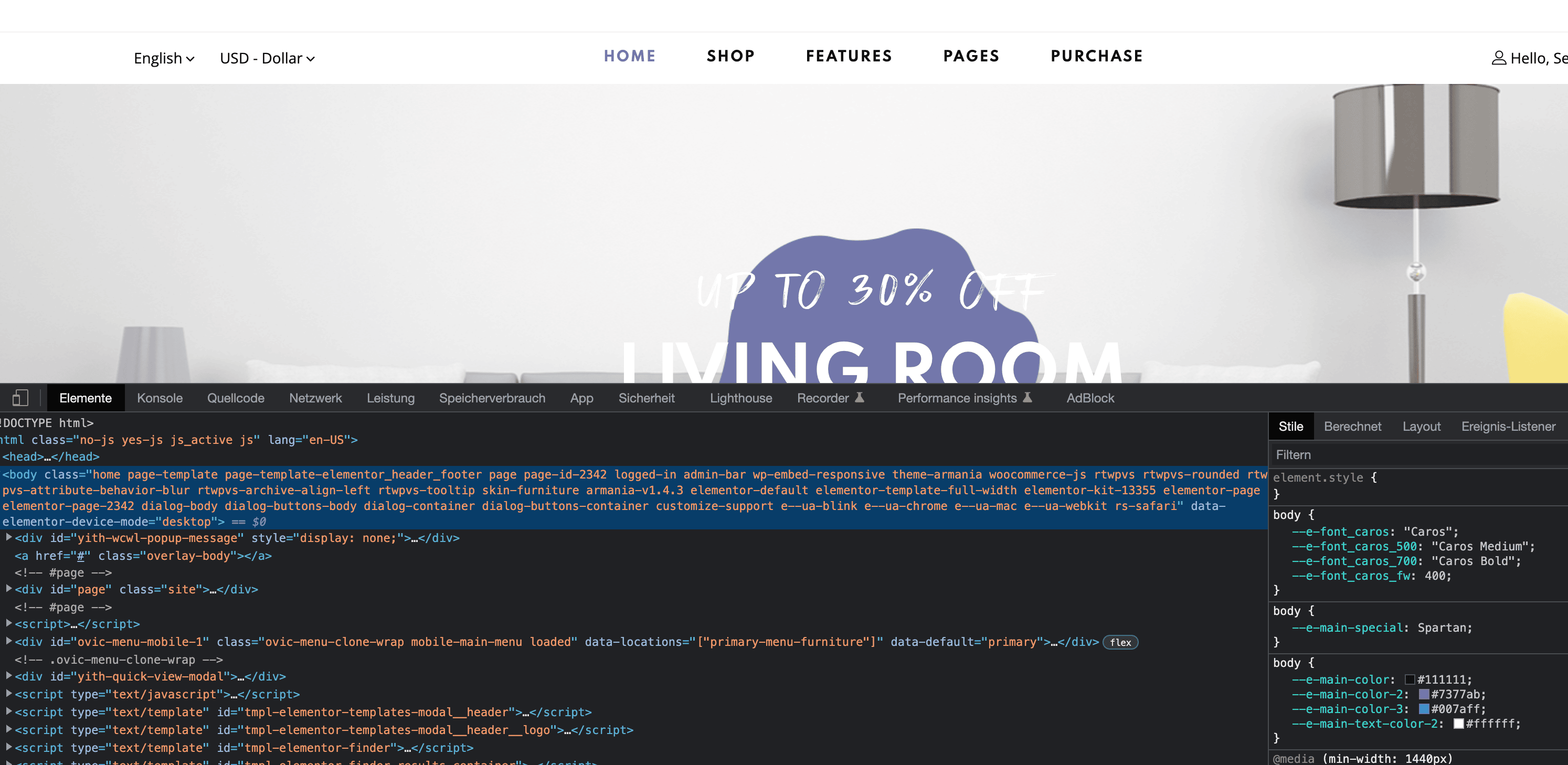Expand the tmpl-elementor-templates-modal__header__logo script node

pyautogui.click(x=8, y=728)
